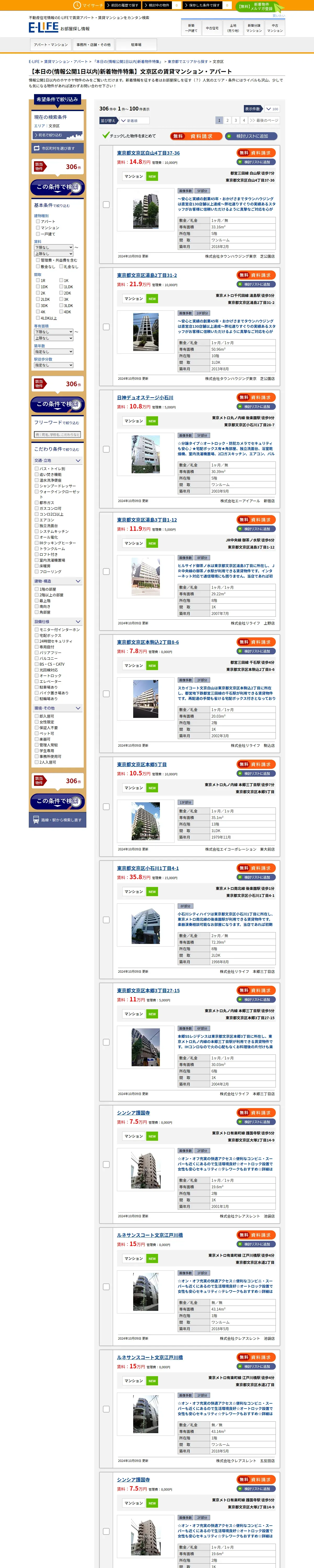Open 賃料 下限なし dropdown
This screenshot has height=1568, width=314.
(x=54, y=248)
